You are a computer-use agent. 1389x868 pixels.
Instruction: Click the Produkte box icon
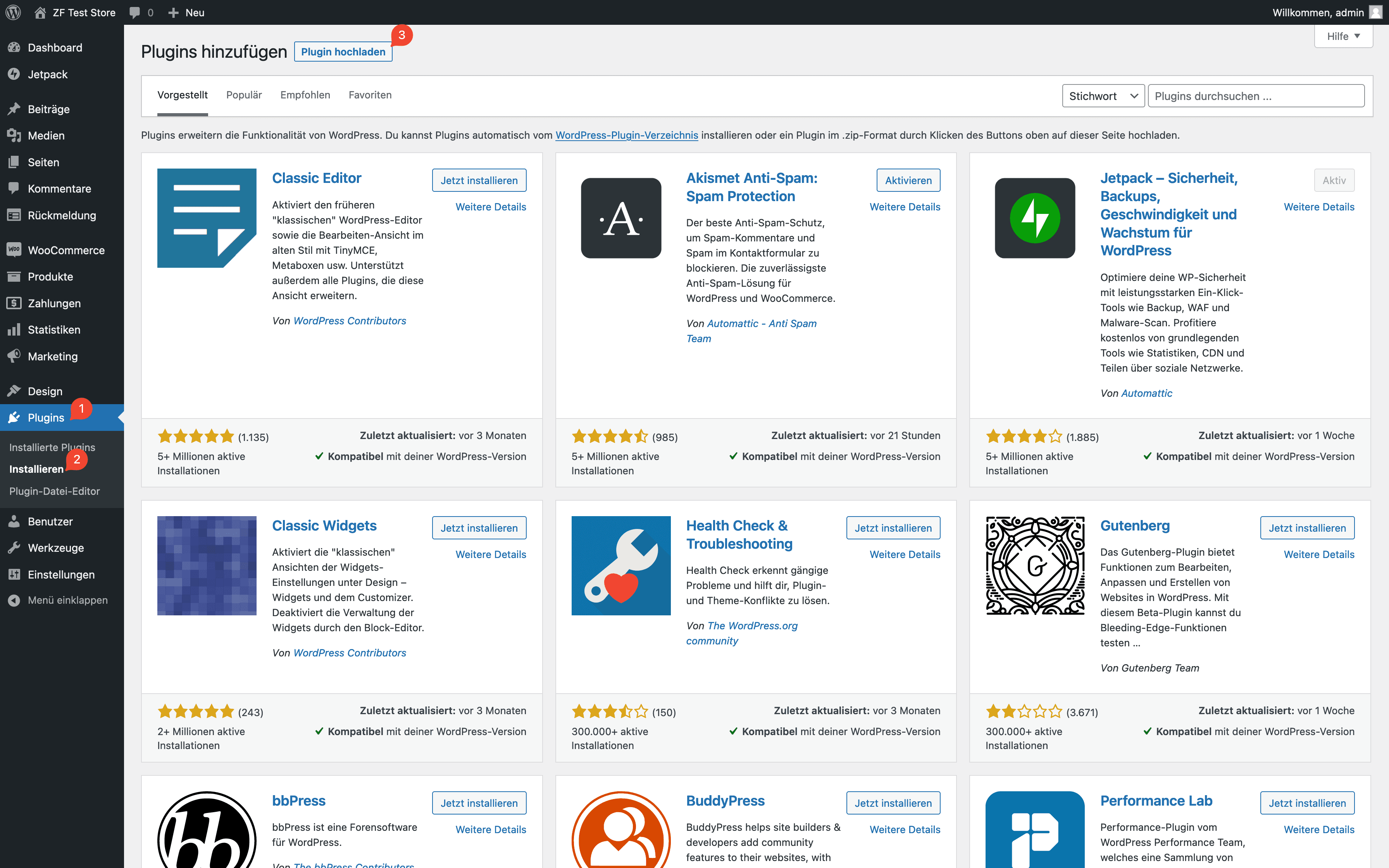tap(14, 277)
